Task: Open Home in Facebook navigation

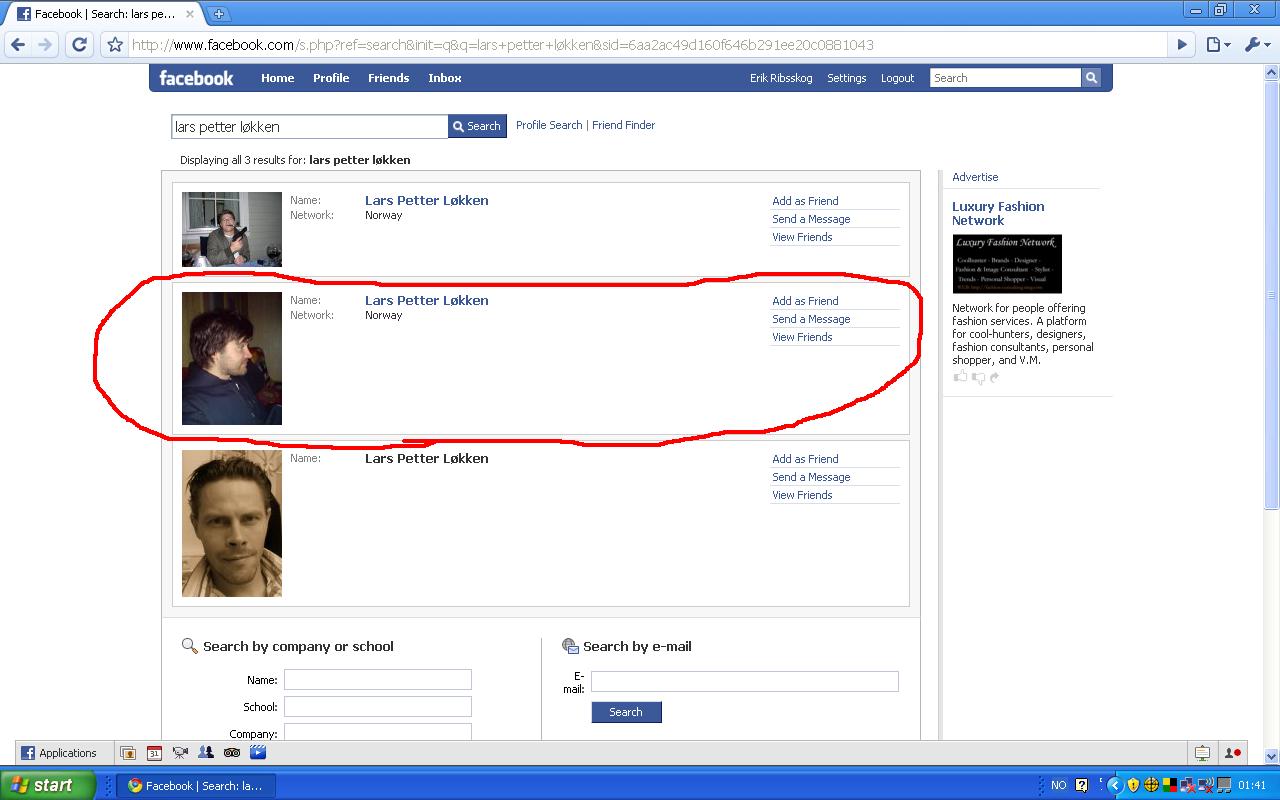Action: point(277,78)
